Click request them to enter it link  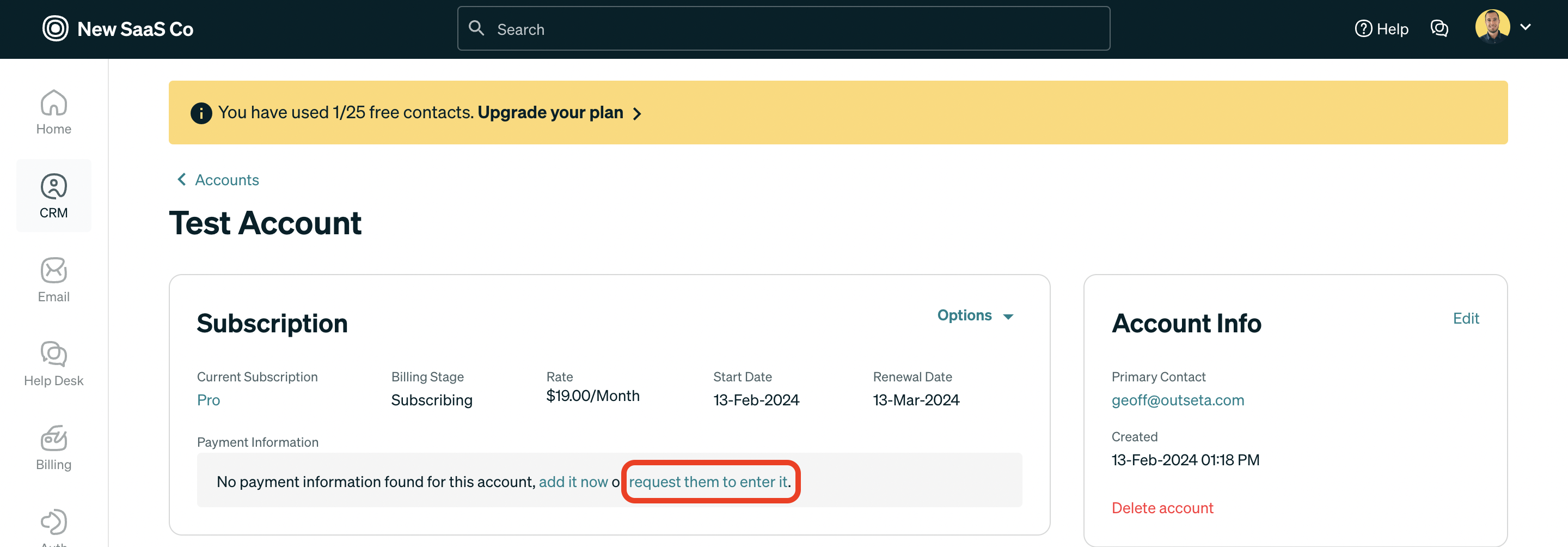pyautogui.click(x=708, y=481)
